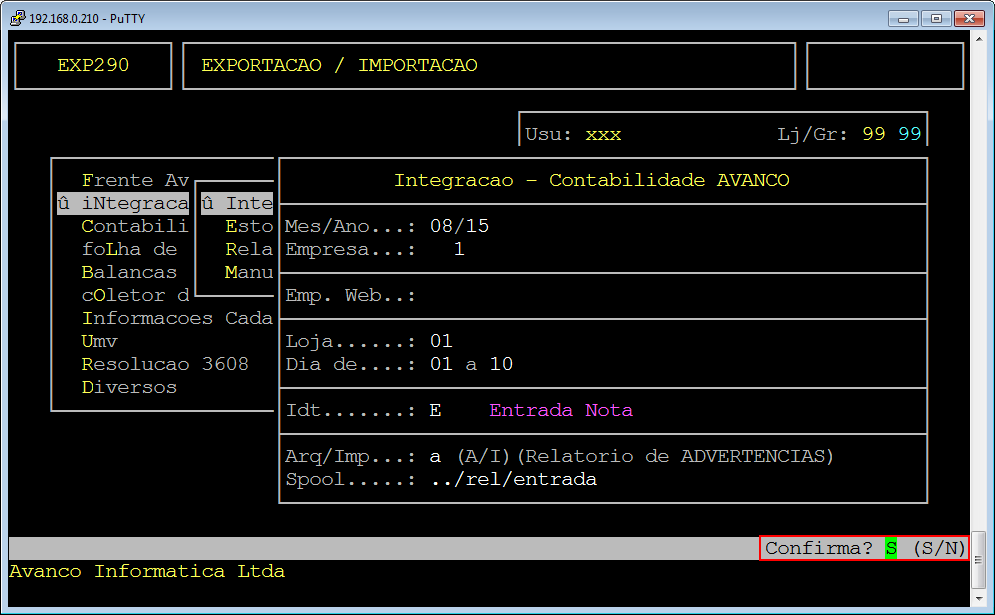Minimize the PuTTY window

coord(903,18)
